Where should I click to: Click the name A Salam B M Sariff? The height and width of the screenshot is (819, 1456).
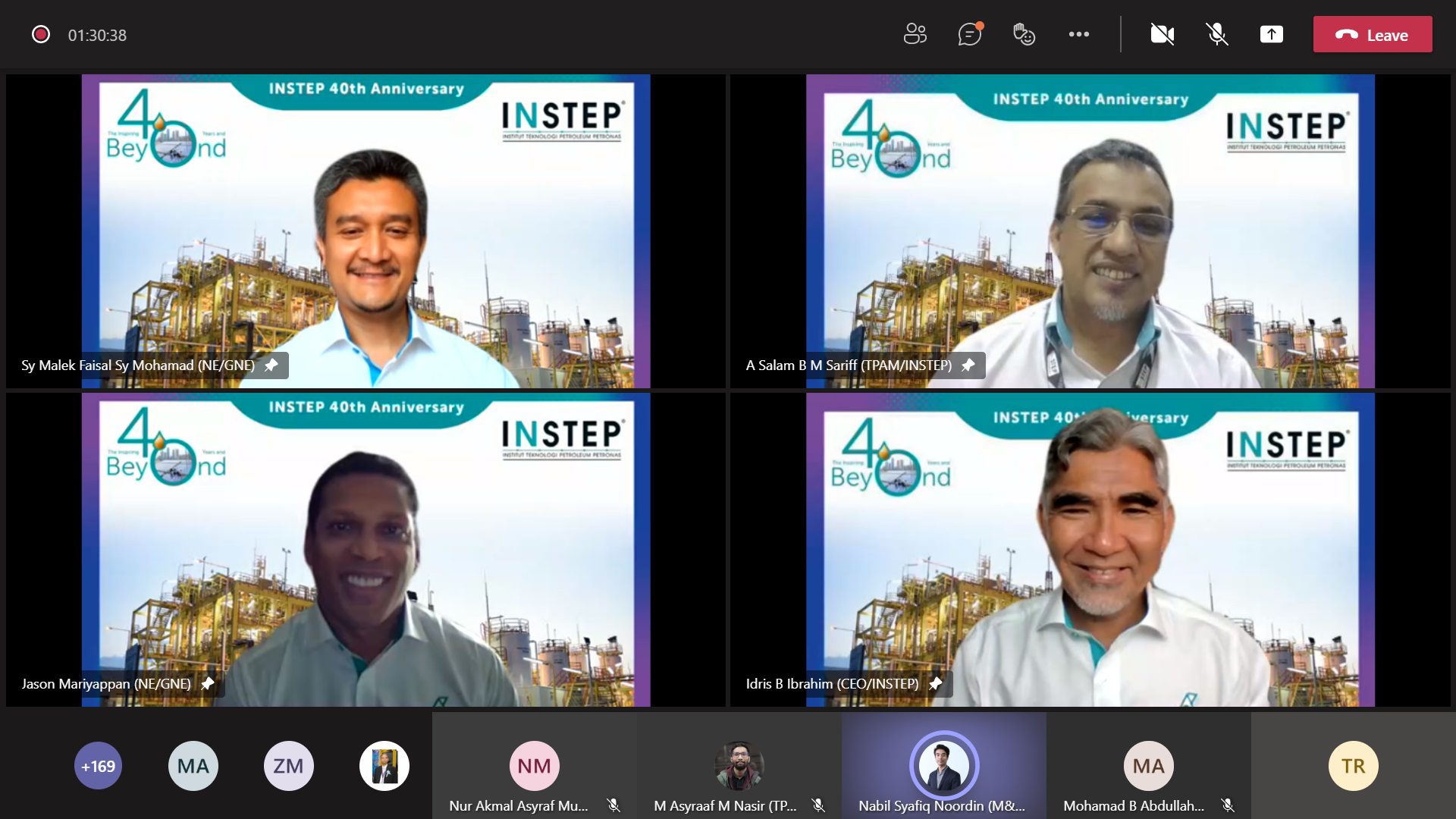[849, 366]
